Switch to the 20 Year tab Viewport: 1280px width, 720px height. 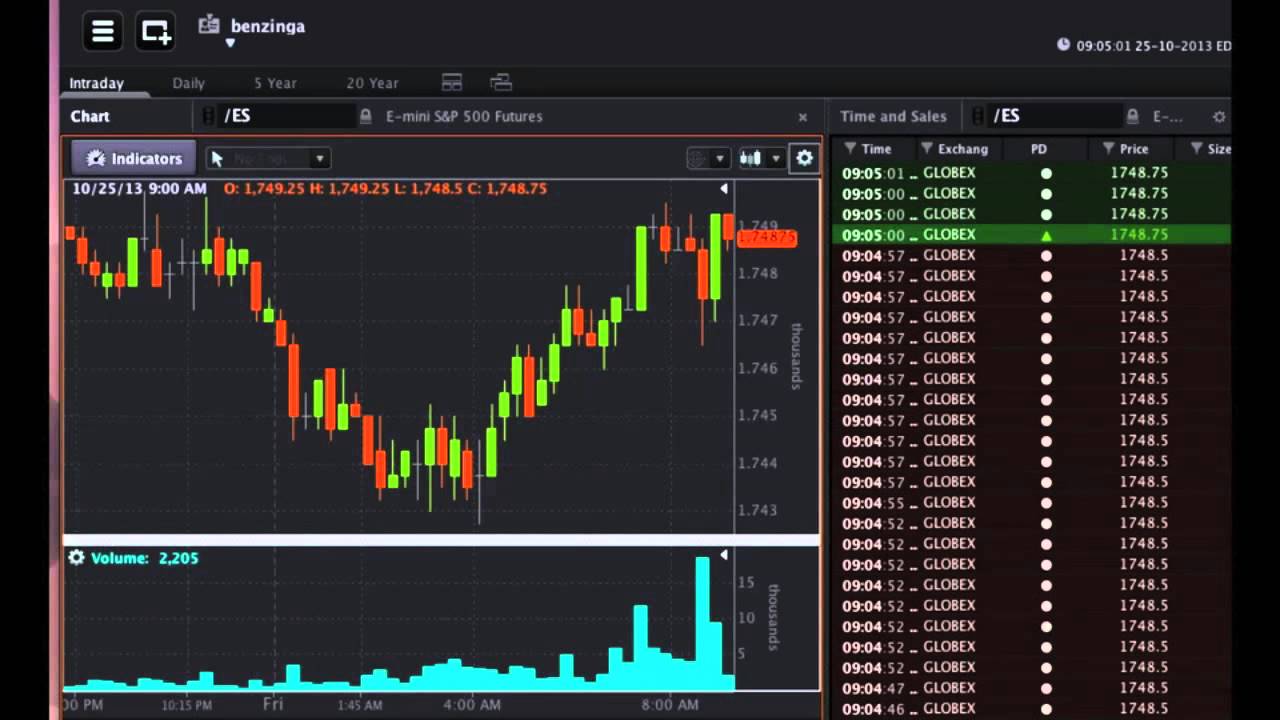tap(372, 83)
